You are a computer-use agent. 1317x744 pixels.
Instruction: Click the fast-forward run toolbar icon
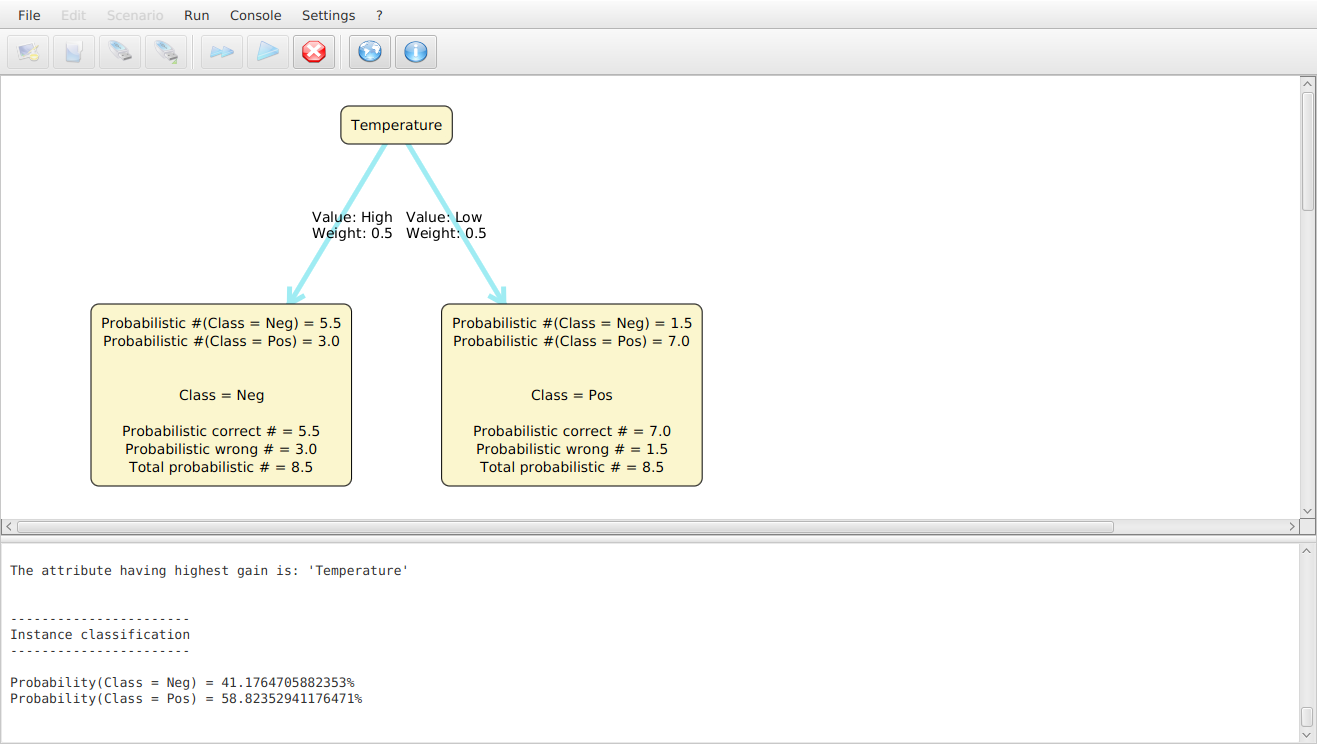click(x=222, y=52)
